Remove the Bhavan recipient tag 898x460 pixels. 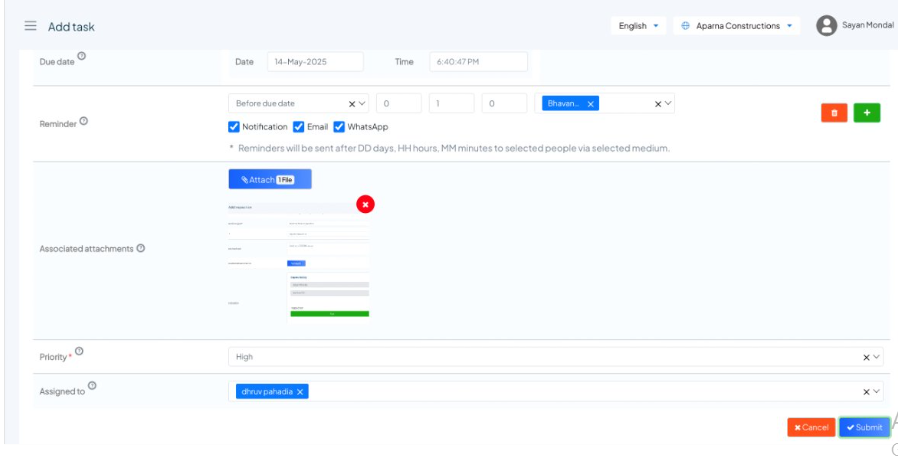[x=591, y=103]
